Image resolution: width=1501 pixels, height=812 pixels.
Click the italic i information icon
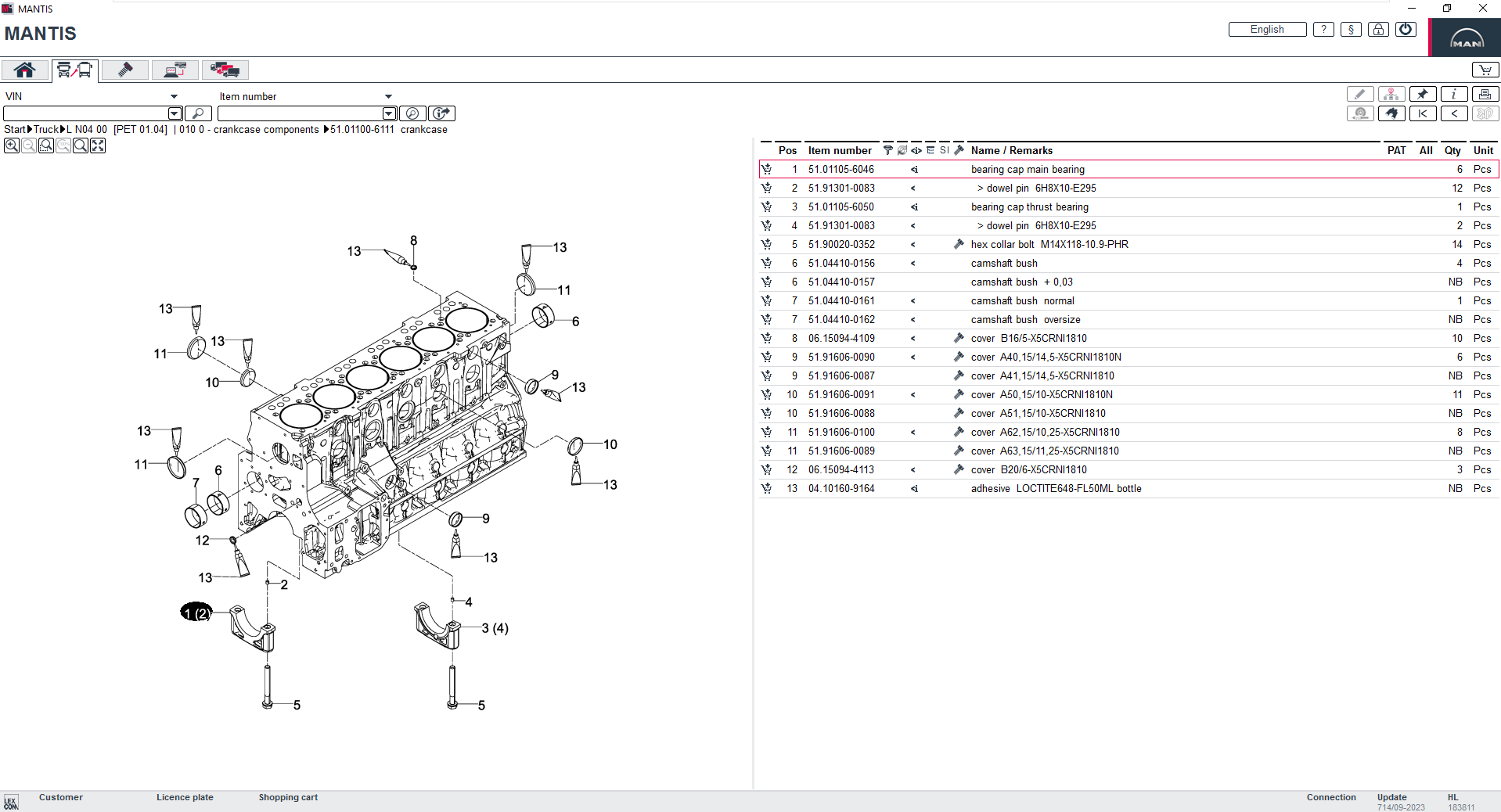click(1454, 94)
